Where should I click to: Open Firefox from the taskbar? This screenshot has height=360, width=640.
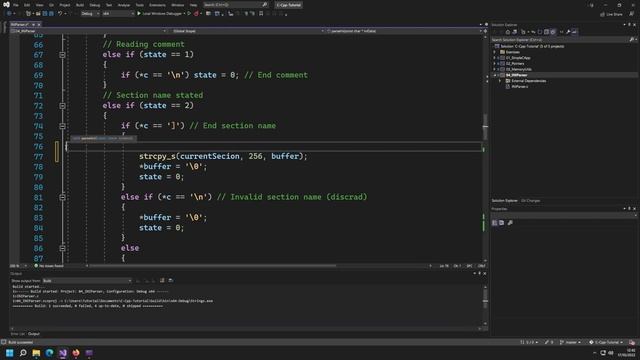coord(76,353)
